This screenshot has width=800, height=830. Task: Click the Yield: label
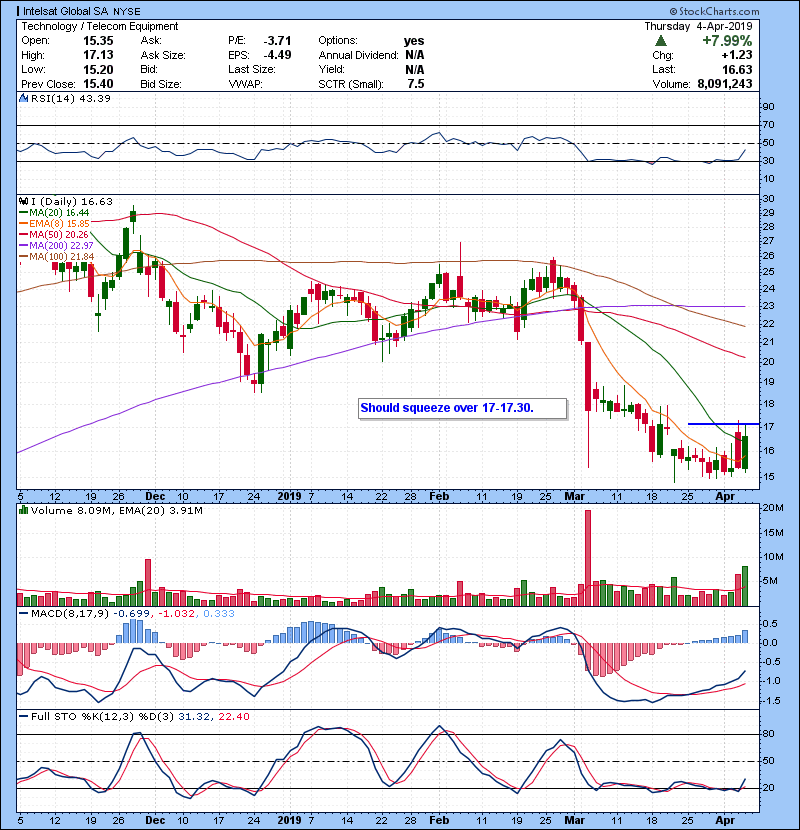click(331, 69)
